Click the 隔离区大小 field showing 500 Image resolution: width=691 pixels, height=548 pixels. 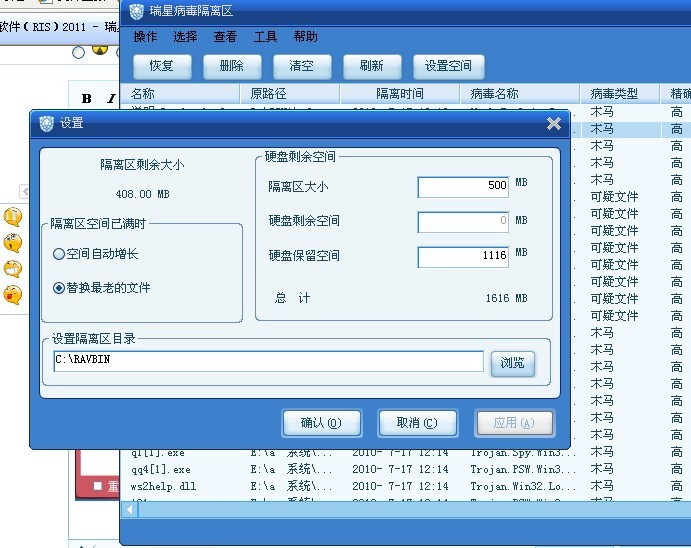tap(463, 187)
